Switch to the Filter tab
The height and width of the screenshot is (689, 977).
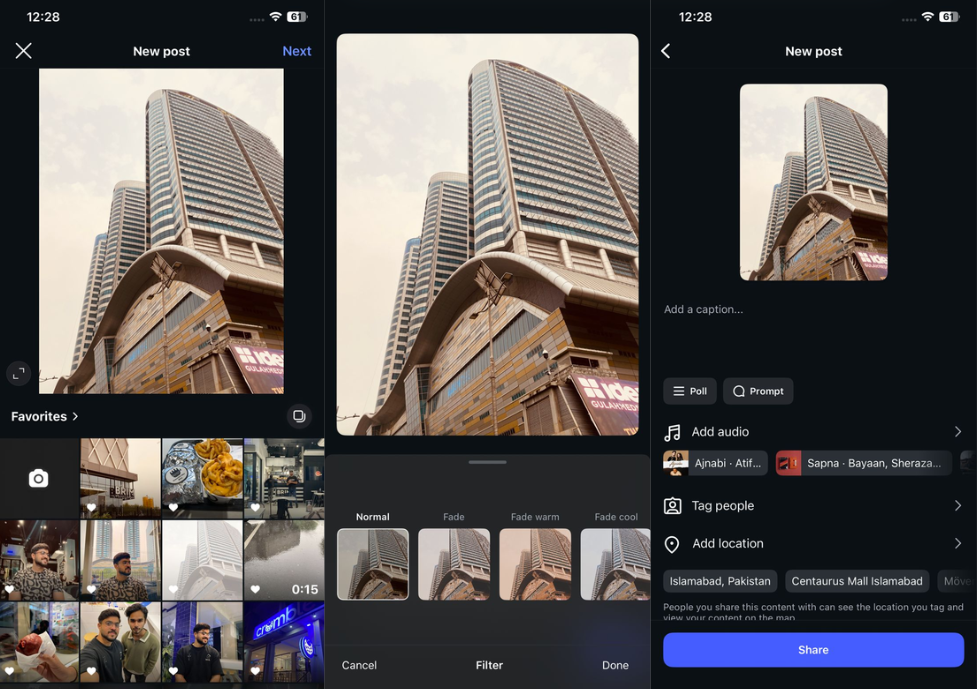pyautogui.click(x=489, y=664)
